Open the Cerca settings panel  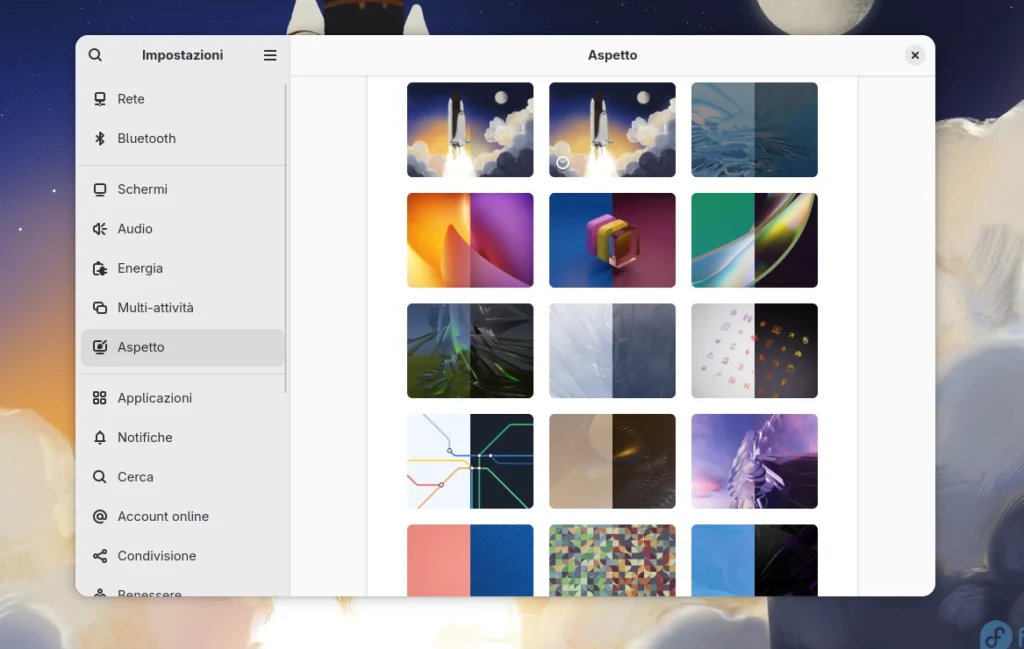[135, 477]
